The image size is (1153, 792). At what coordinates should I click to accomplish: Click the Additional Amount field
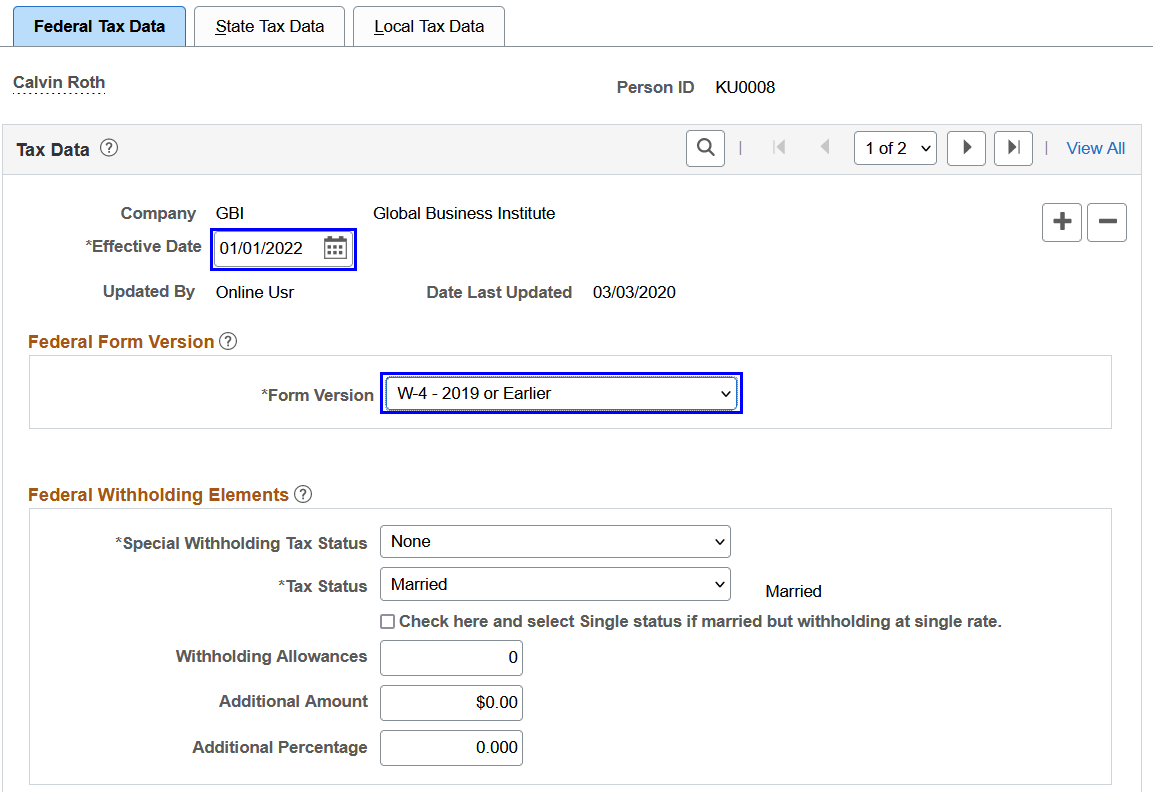tap(451, 702)
